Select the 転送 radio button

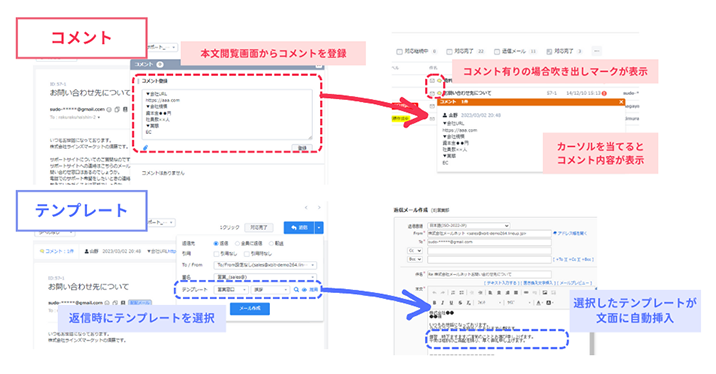coord(271,243)
